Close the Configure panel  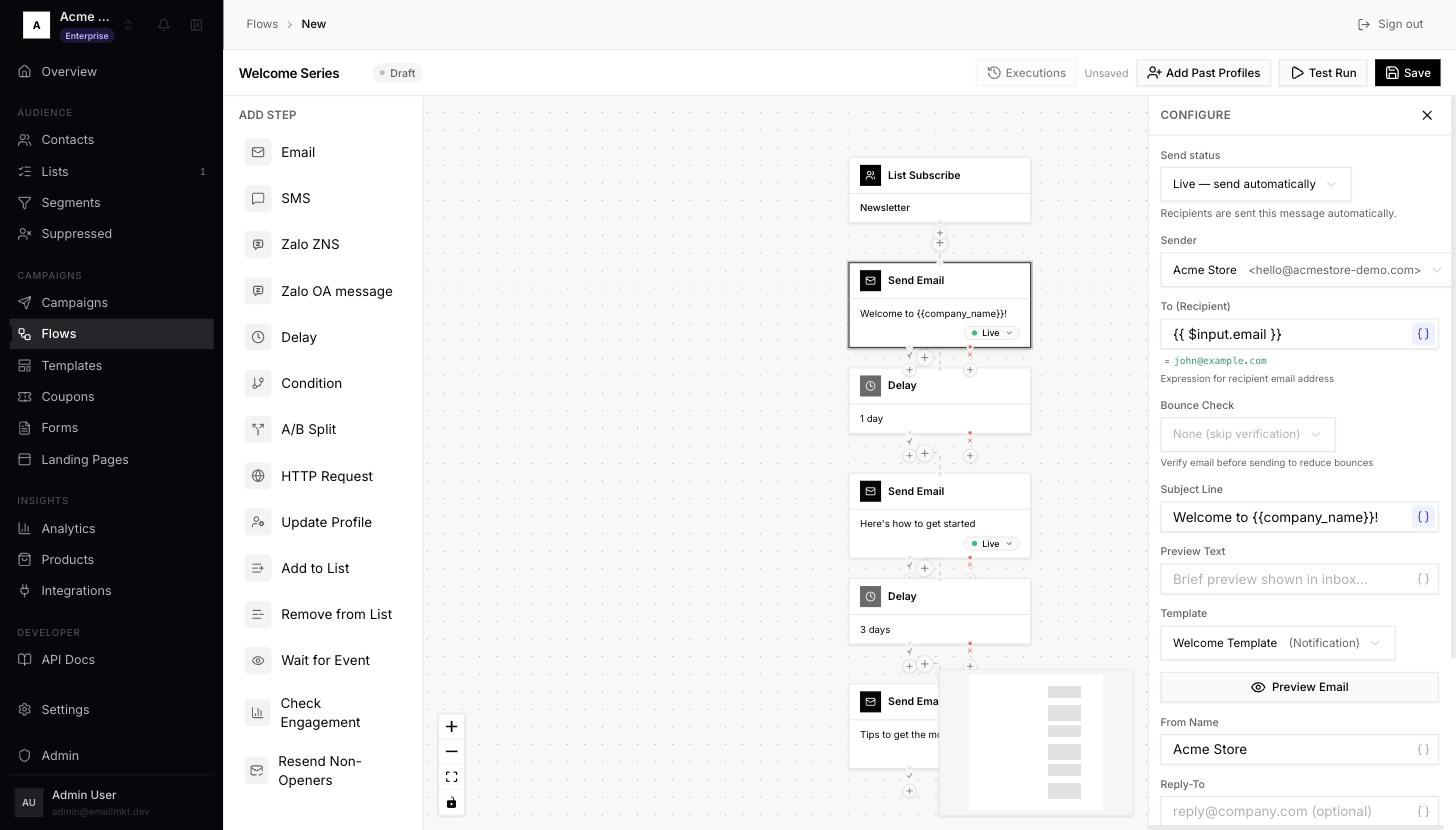pos(1427,116)
